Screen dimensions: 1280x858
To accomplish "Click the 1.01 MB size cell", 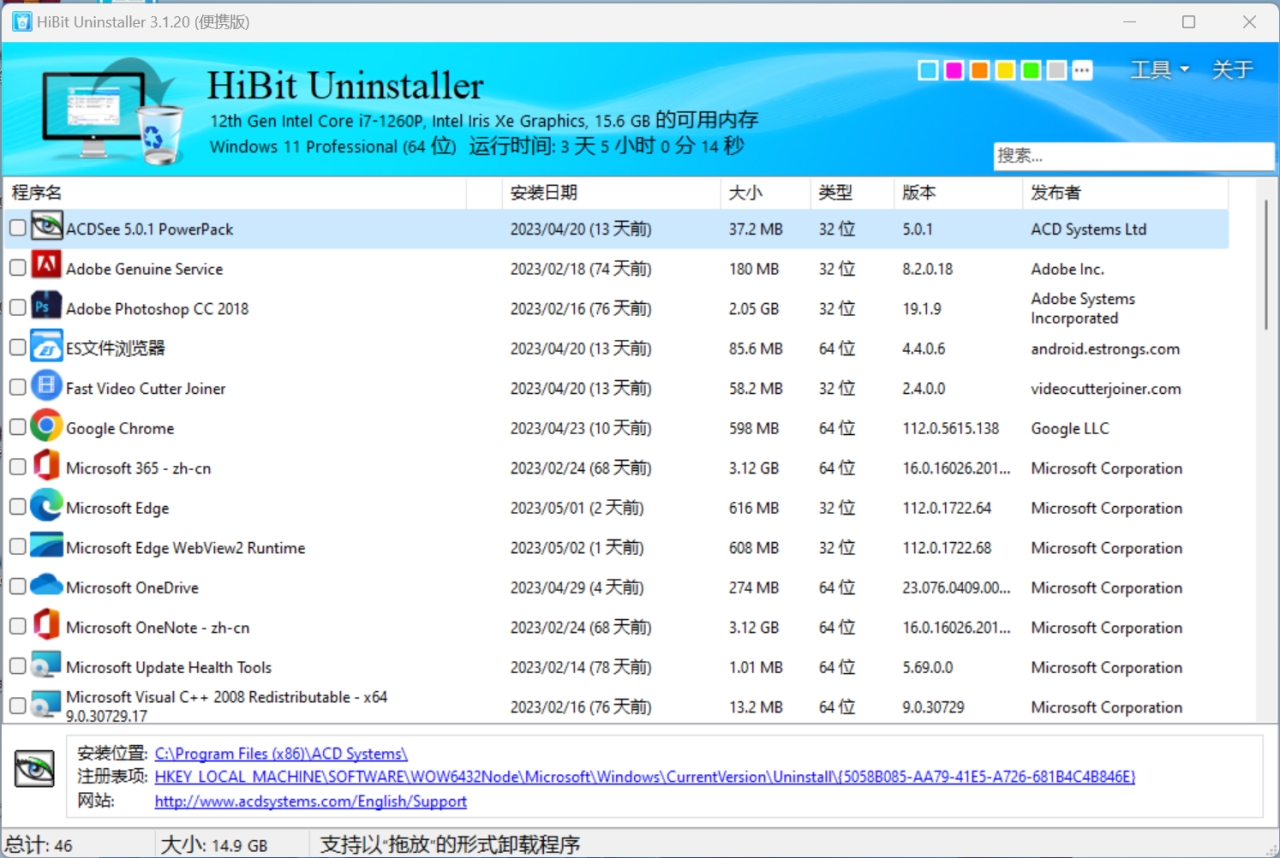I will coord(756,668).
